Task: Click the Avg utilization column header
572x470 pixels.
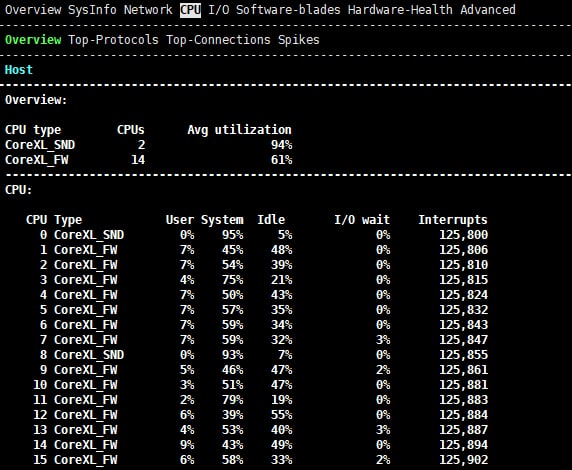Action: (x=239, y=130)
